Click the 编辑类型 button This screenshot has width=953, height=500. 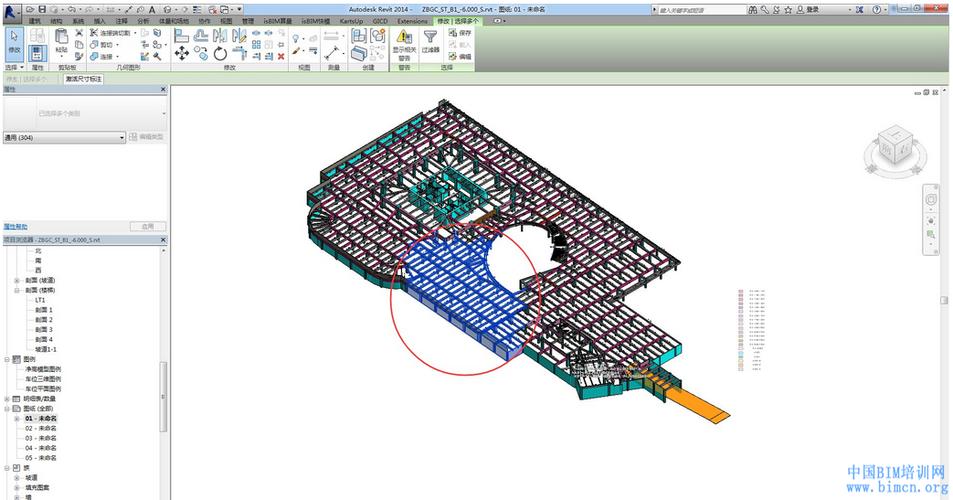click(147, 137)
